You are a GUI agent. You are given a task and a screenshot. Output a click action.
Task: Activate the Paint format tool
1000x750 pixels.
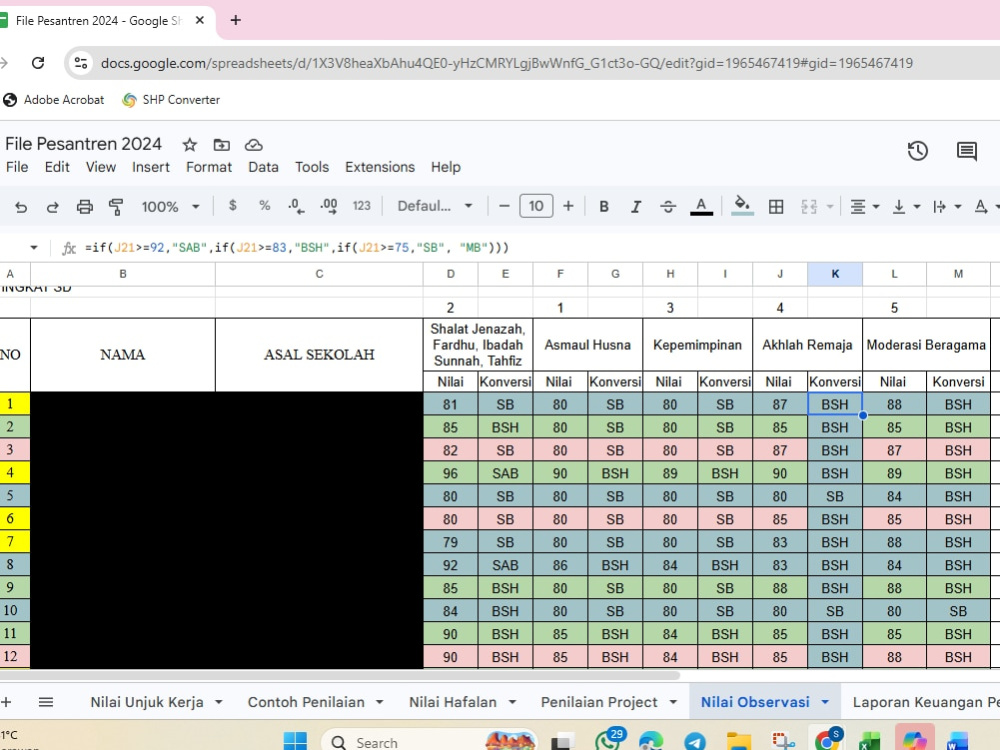click(116, 207)
